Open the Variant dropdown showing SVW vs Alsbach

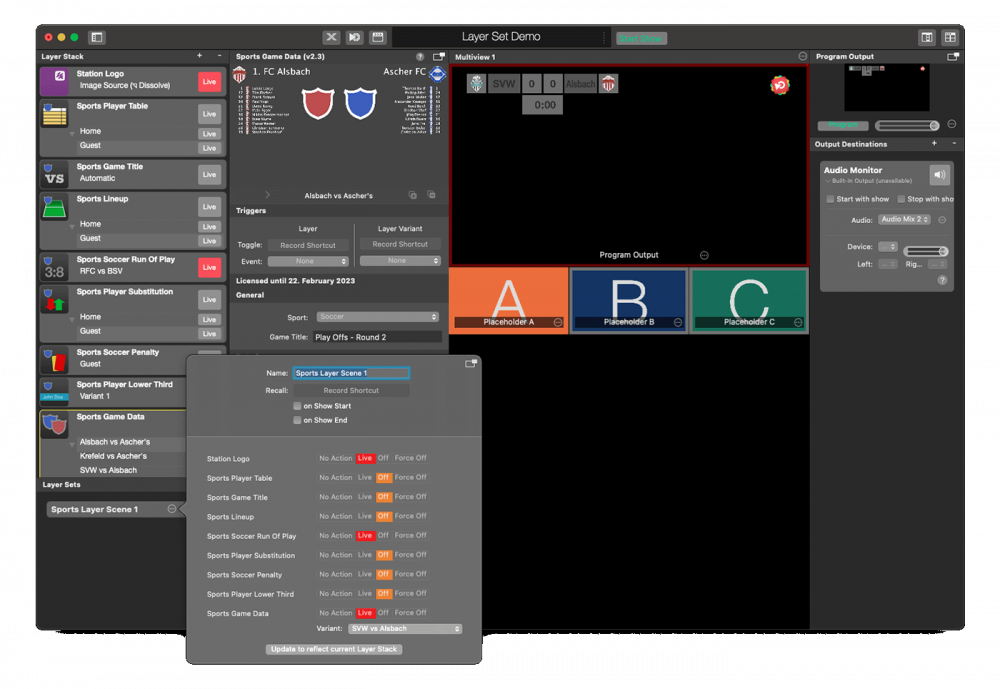click(405, 629)
